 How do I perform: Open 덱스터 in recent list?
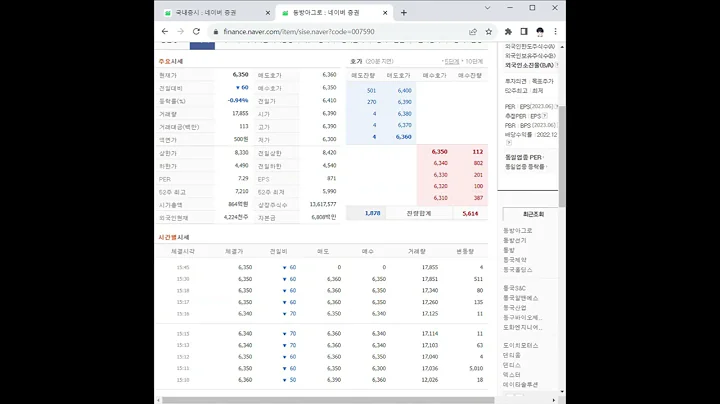pyautogui.click(x=512, y=375)
